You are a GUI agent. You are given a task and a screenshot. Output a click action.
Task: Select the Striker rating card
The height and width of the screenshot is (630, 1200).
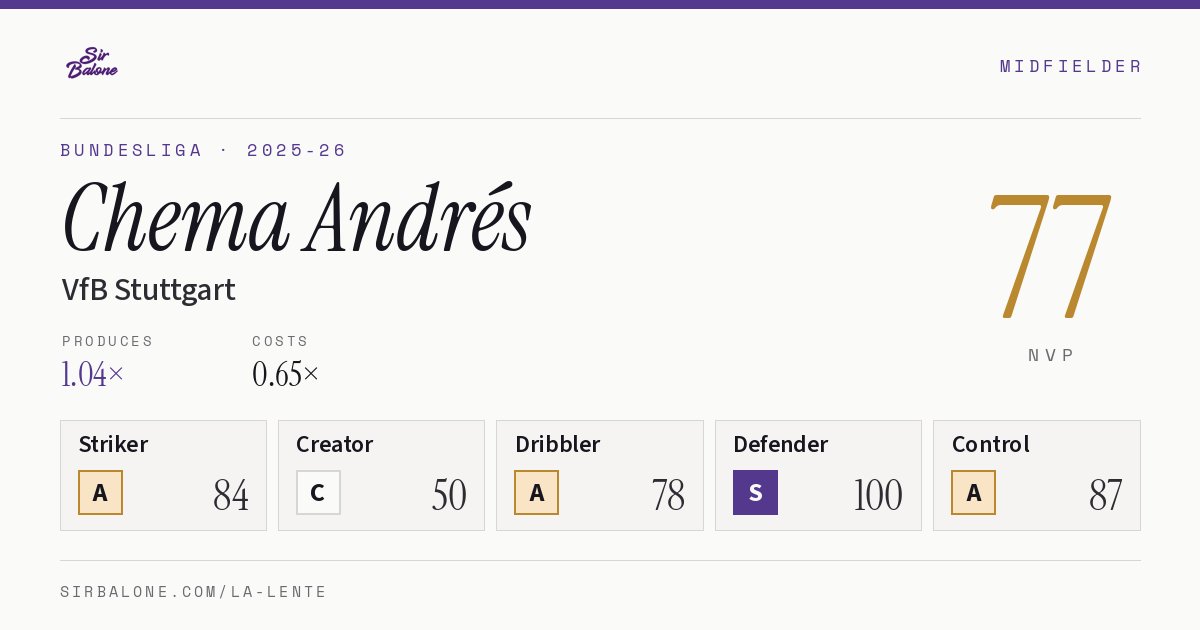coord(163,475)
